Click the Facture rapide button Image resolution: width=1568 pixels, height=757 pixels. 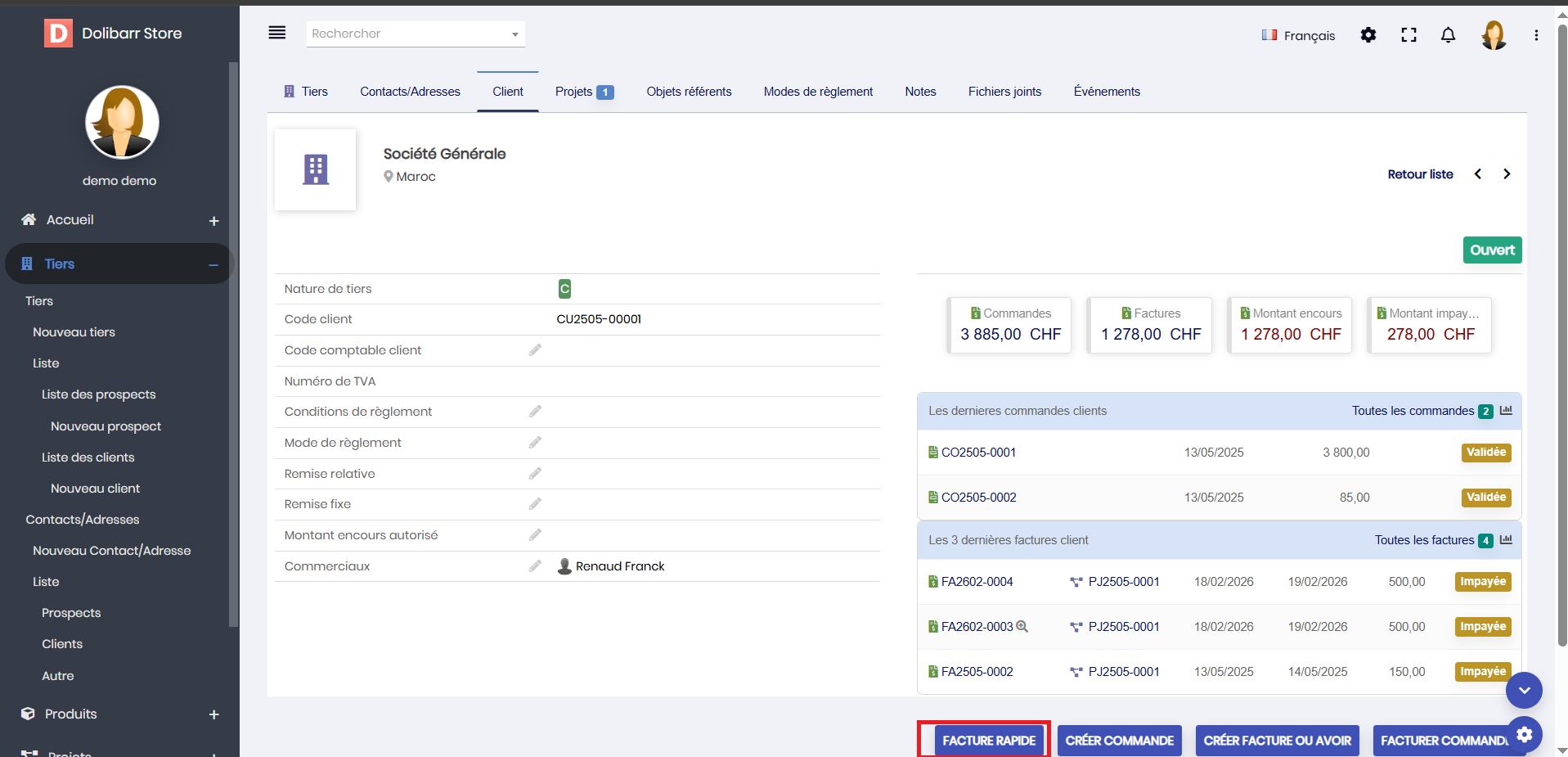point(989,741)
